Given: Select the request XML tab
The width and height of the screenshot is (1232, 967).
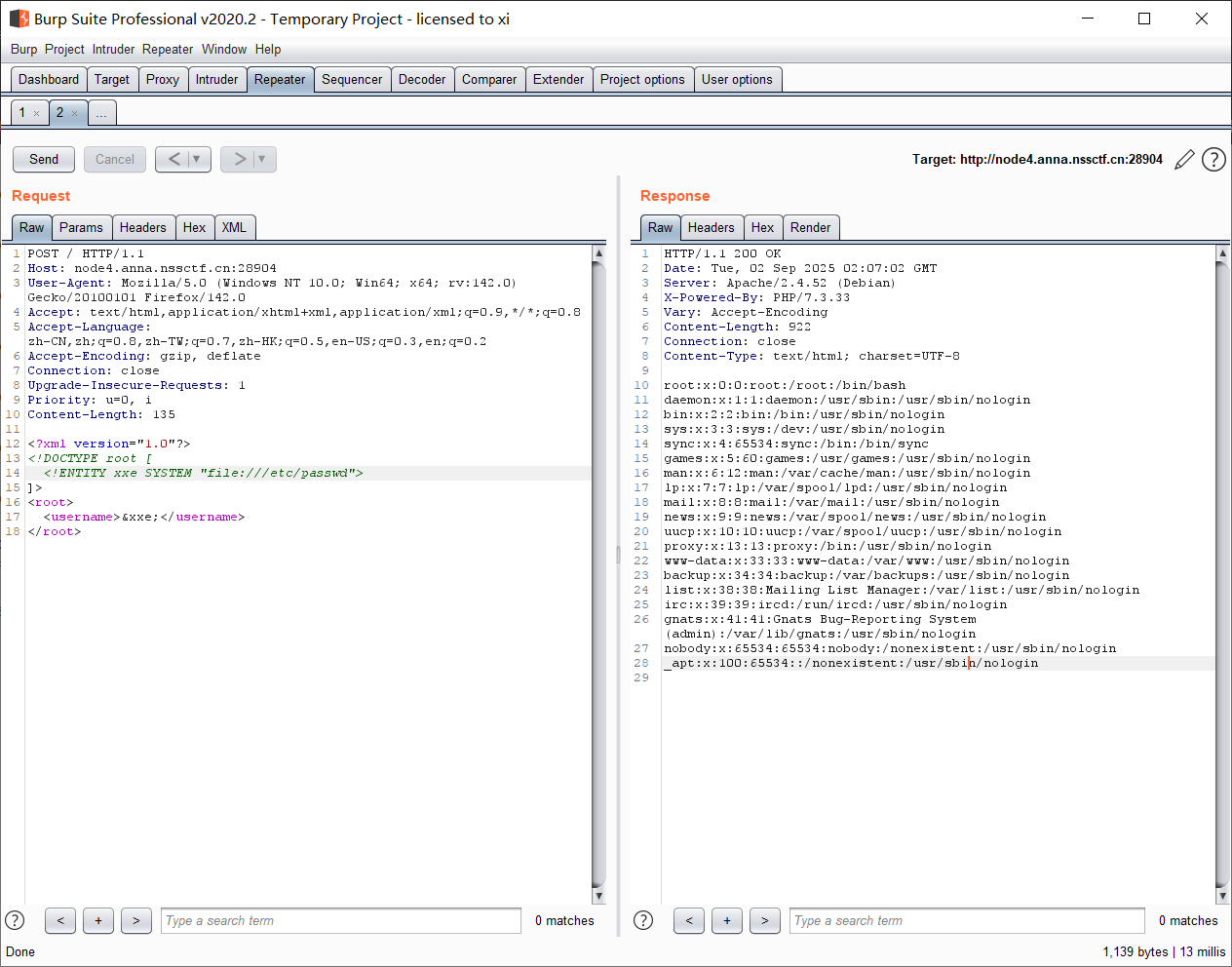Looking at the screenshot, I should coord(234,228).
